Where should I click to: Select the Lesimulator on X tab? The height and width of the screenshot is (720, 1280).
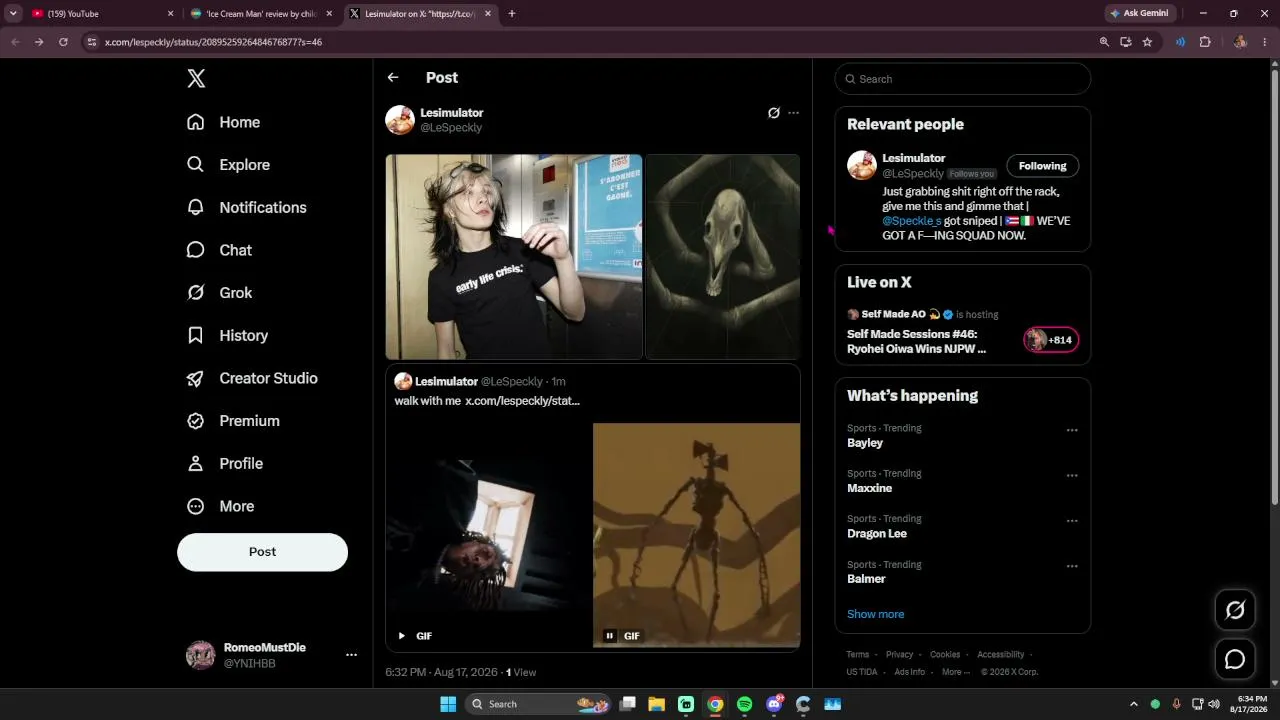[x=420, y=14]
